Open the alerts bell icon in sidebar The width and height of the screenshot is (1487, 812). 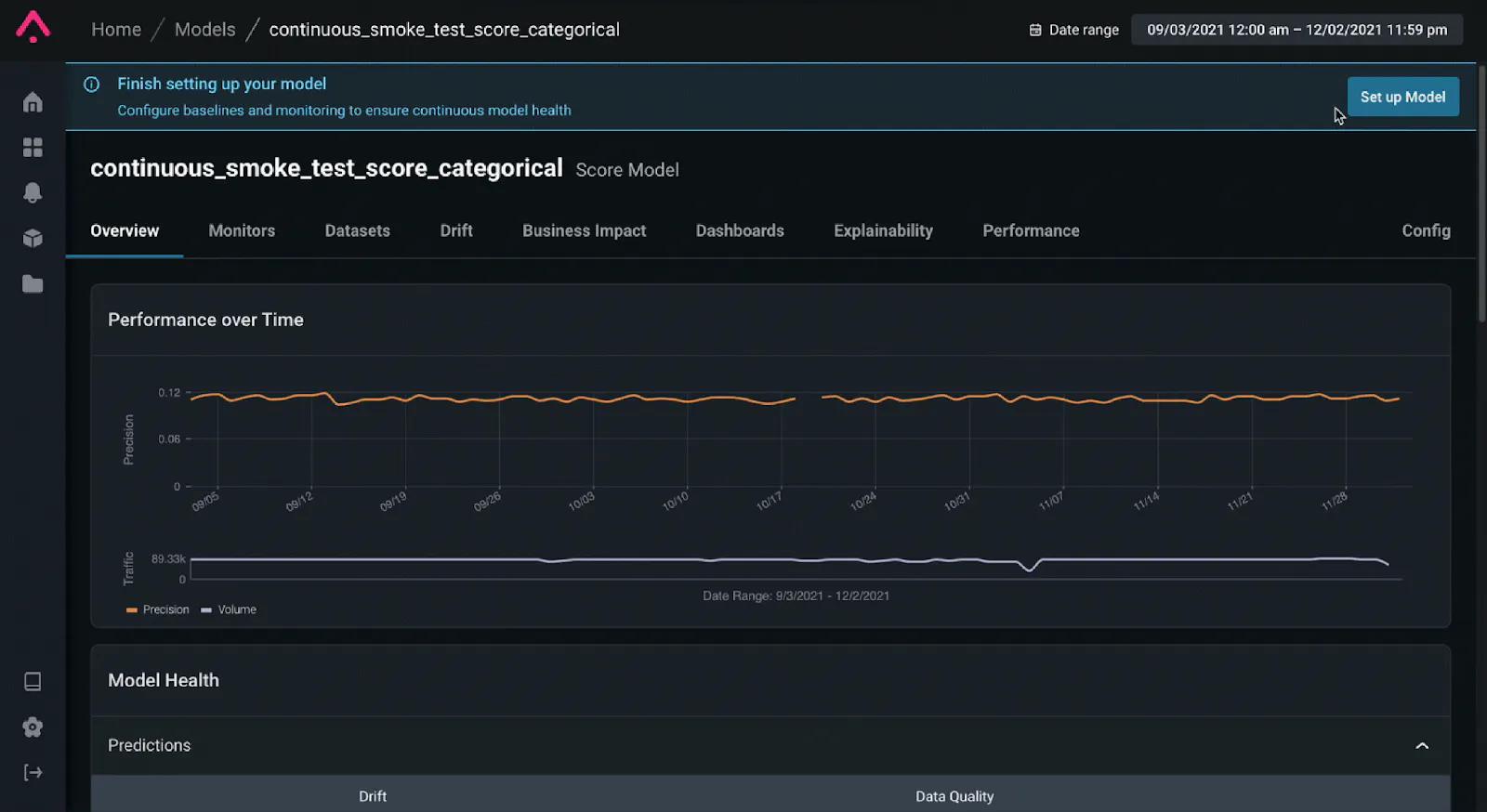coord(33,192)
